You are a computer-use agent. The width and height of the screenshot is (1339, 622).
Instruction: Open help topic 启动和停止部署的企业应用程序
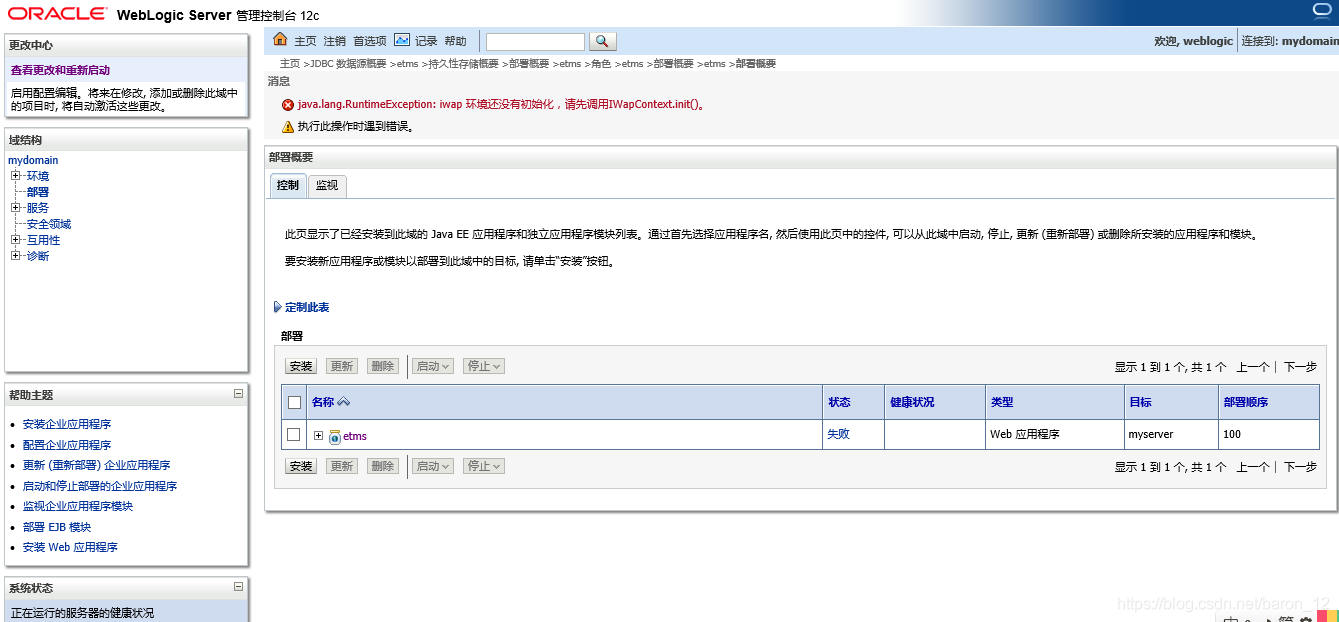point(100,486)
